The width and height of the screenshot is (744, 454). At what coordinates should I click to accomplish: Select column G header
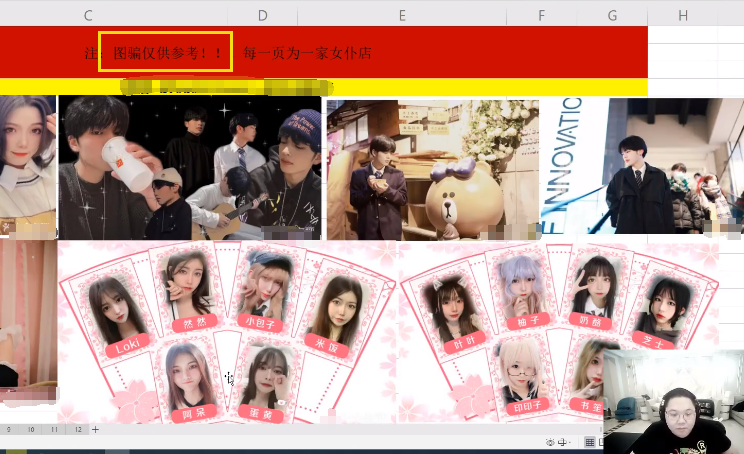[612, 16]
